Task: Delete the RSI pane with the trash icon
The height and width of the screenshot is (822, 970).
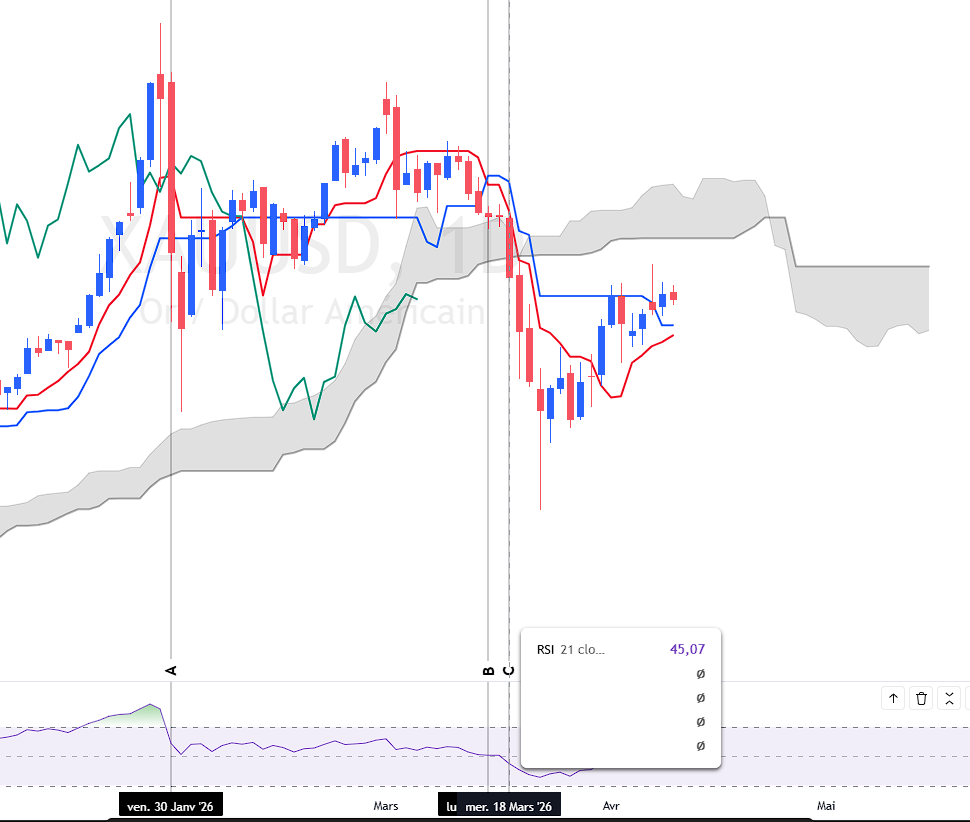Action: (x=921, y=698)
